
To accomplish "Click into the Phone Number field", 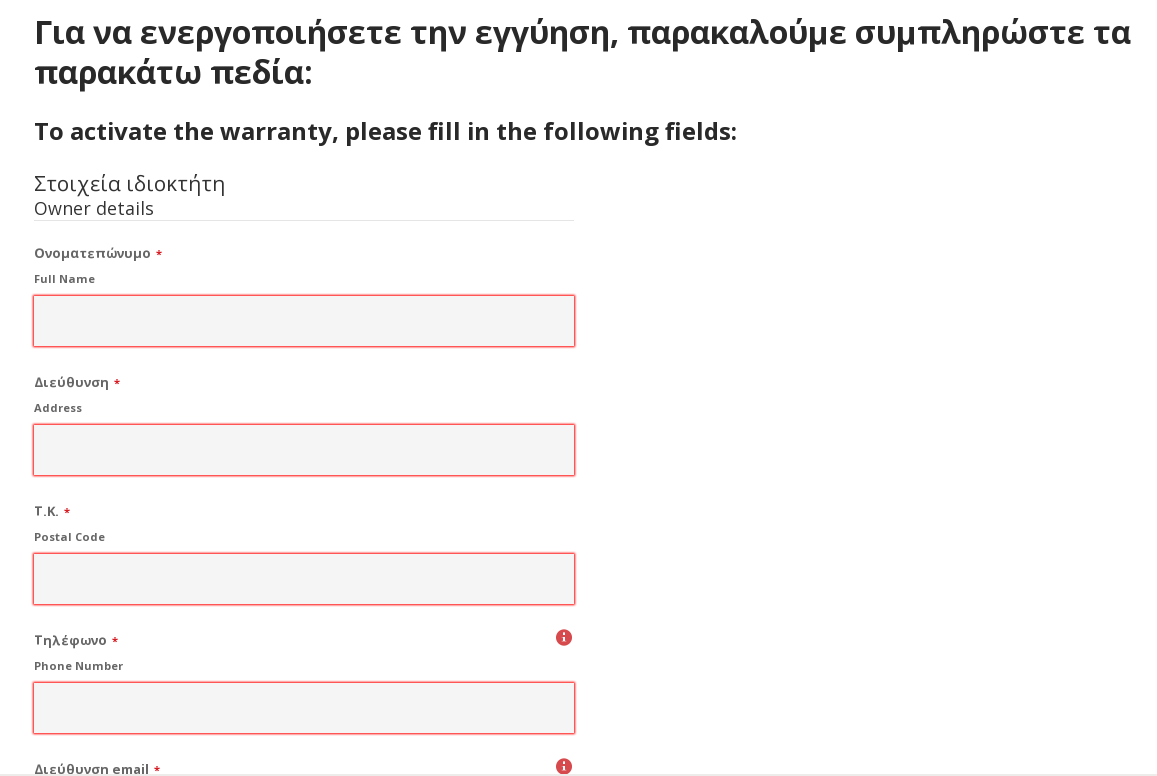I will pyautogui.click(x=304, y=708).
